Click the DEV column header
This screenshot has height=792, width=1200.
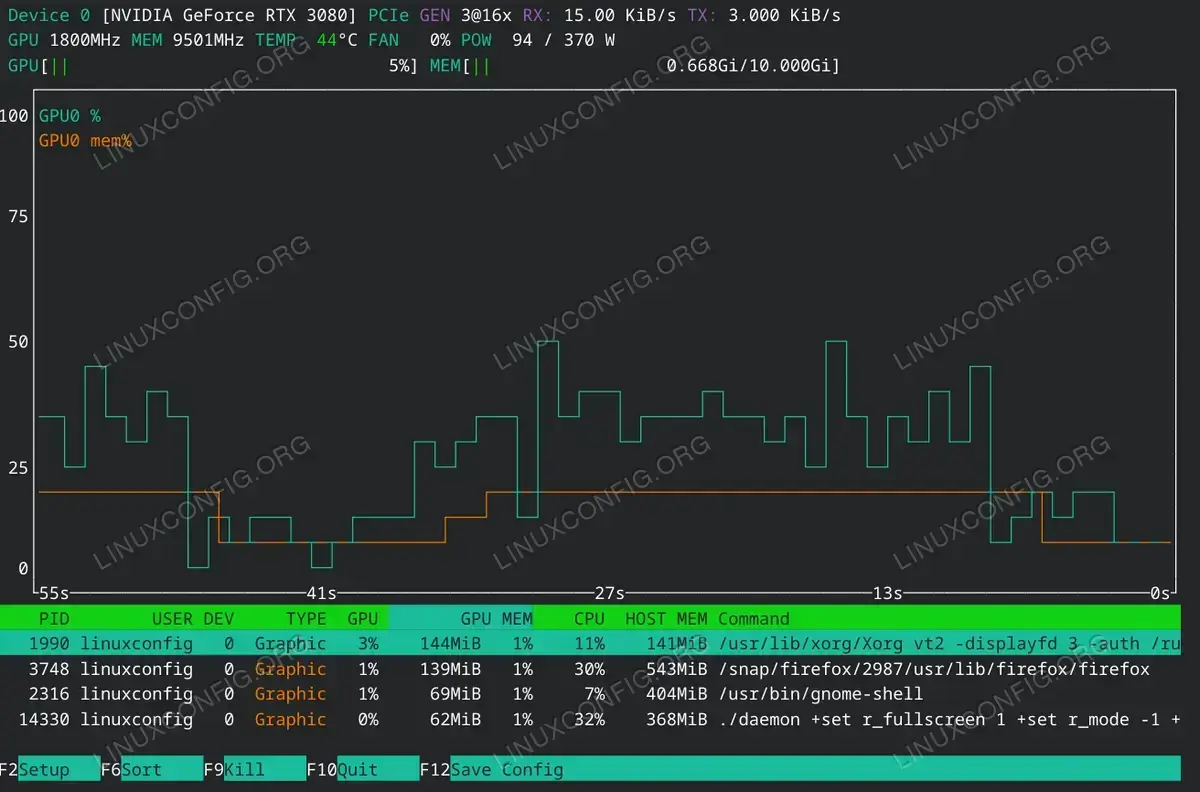pyautogui.click(x=218, y=618)
